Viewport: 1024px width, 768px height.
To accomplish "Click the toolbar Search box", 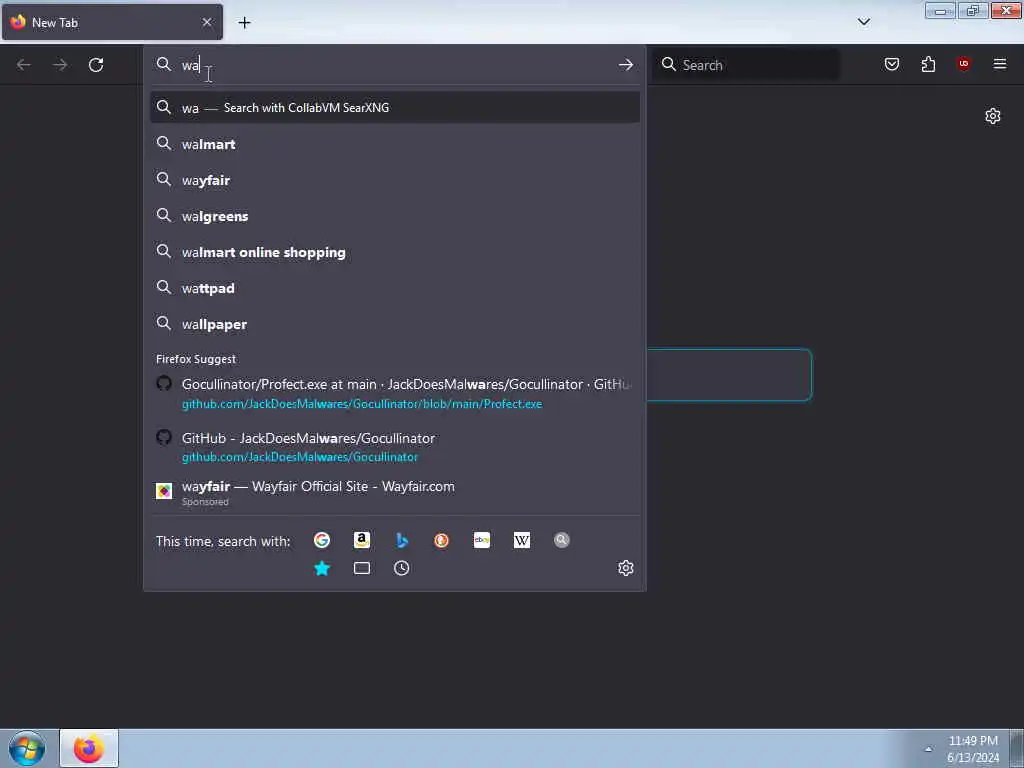I will 746,65.
